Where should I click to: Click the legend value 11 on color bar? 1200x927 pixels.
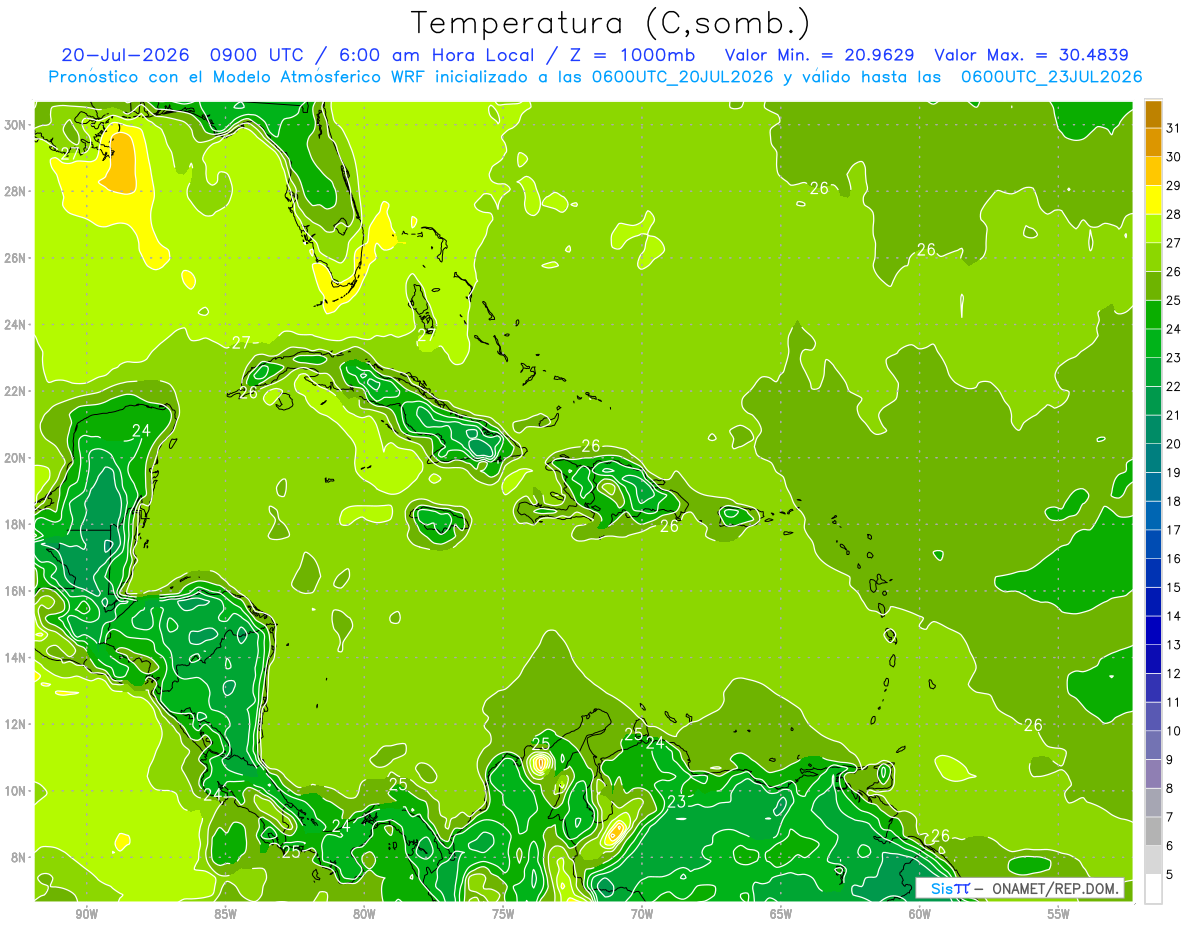pyautogui.click(x=1174, y=702)
